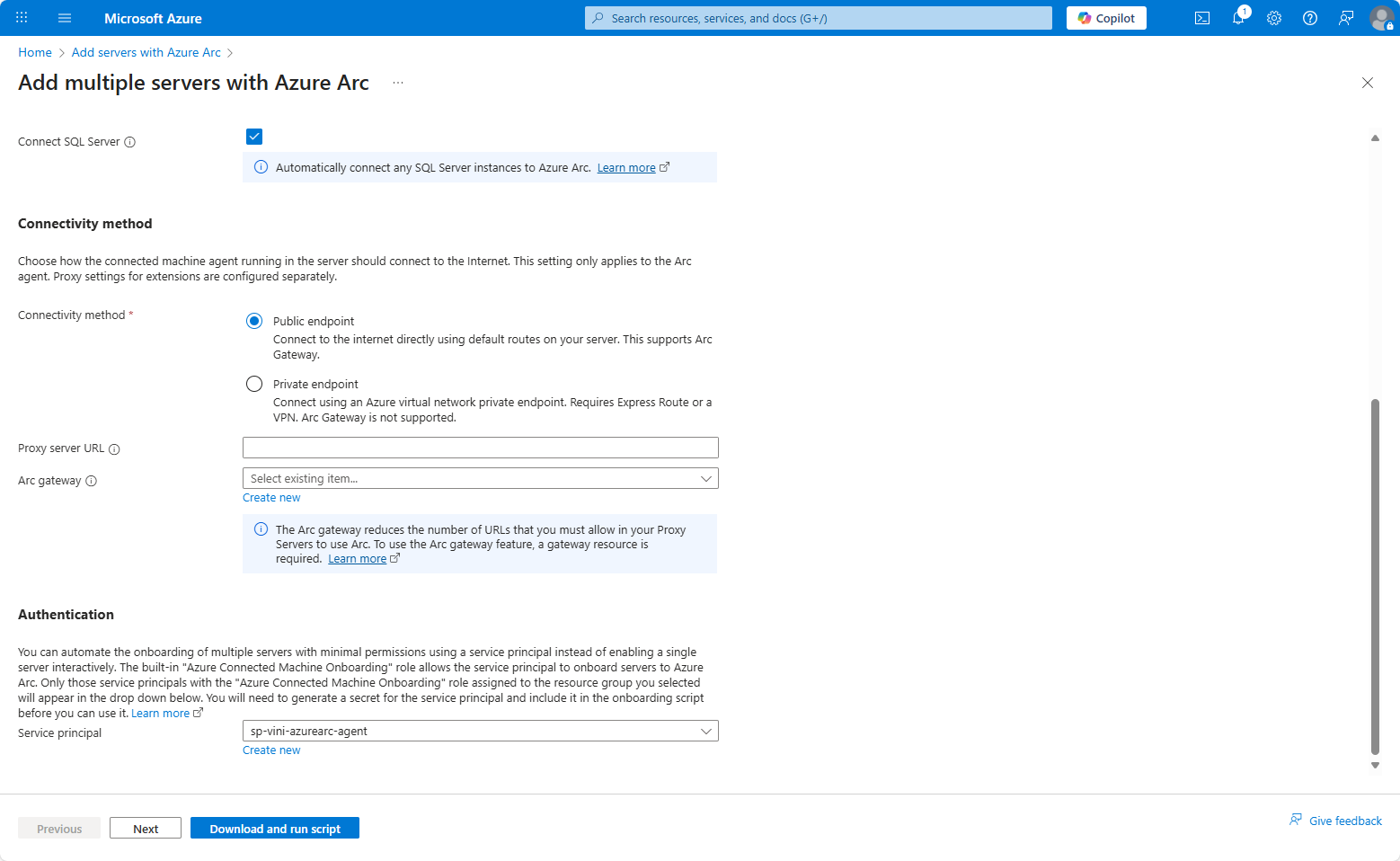
Task: Open the Service principal dropdown
Action: (x=480, y=732)
